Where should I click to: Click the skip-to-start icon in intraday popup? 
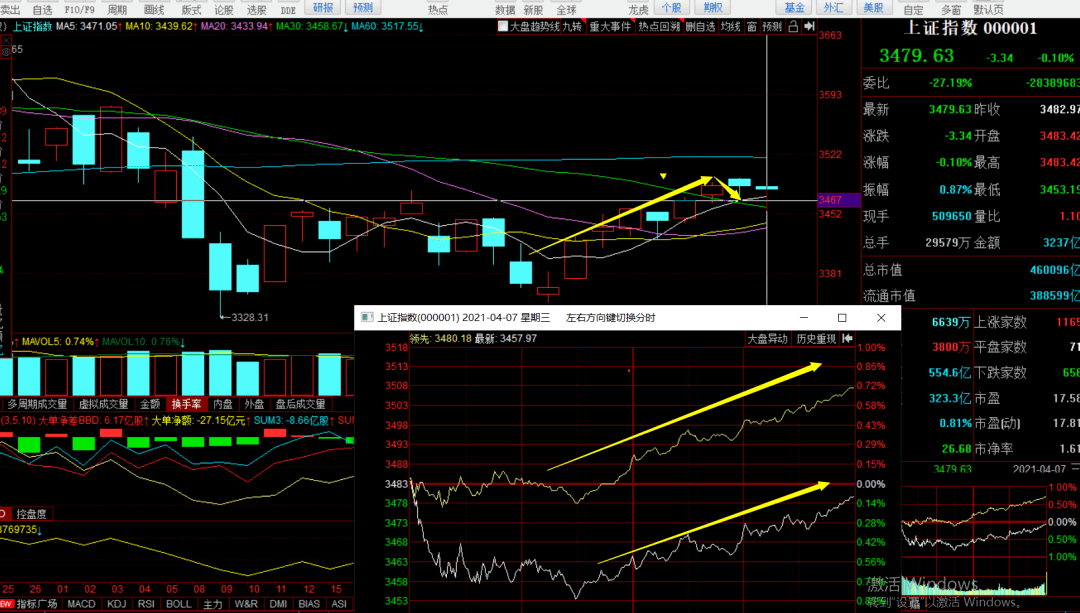coord(847,340)
